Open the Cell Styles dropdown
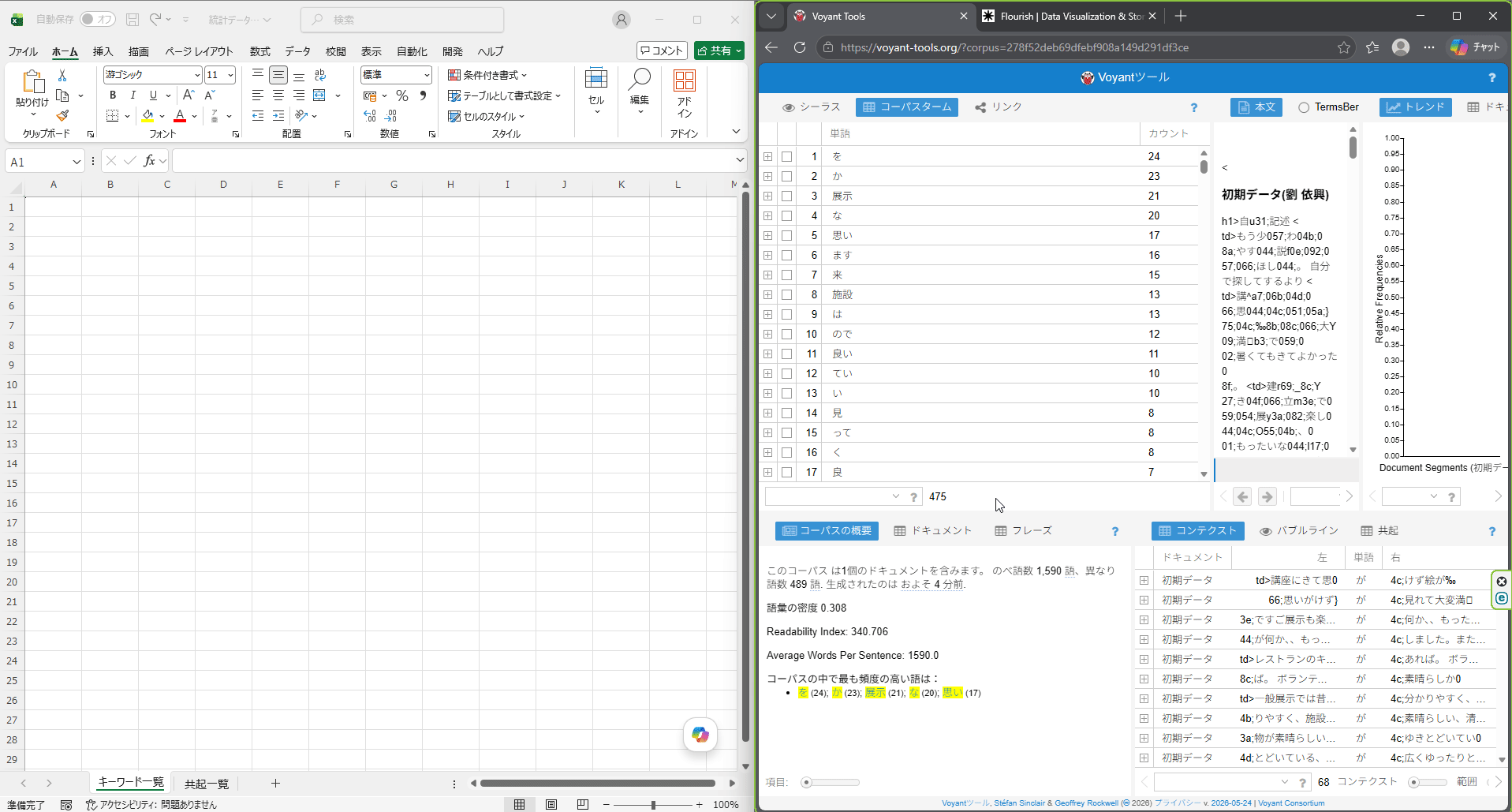 487,116
